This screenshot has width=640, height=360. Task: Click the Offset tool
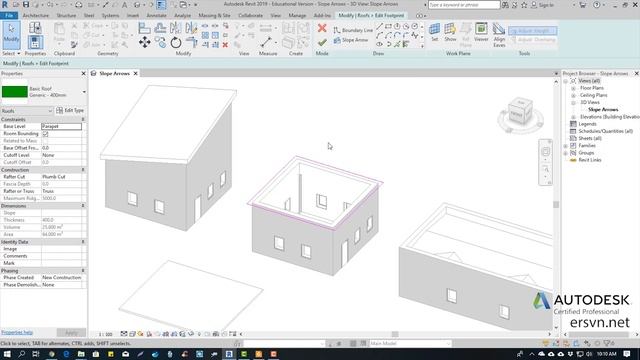[160, 28]
